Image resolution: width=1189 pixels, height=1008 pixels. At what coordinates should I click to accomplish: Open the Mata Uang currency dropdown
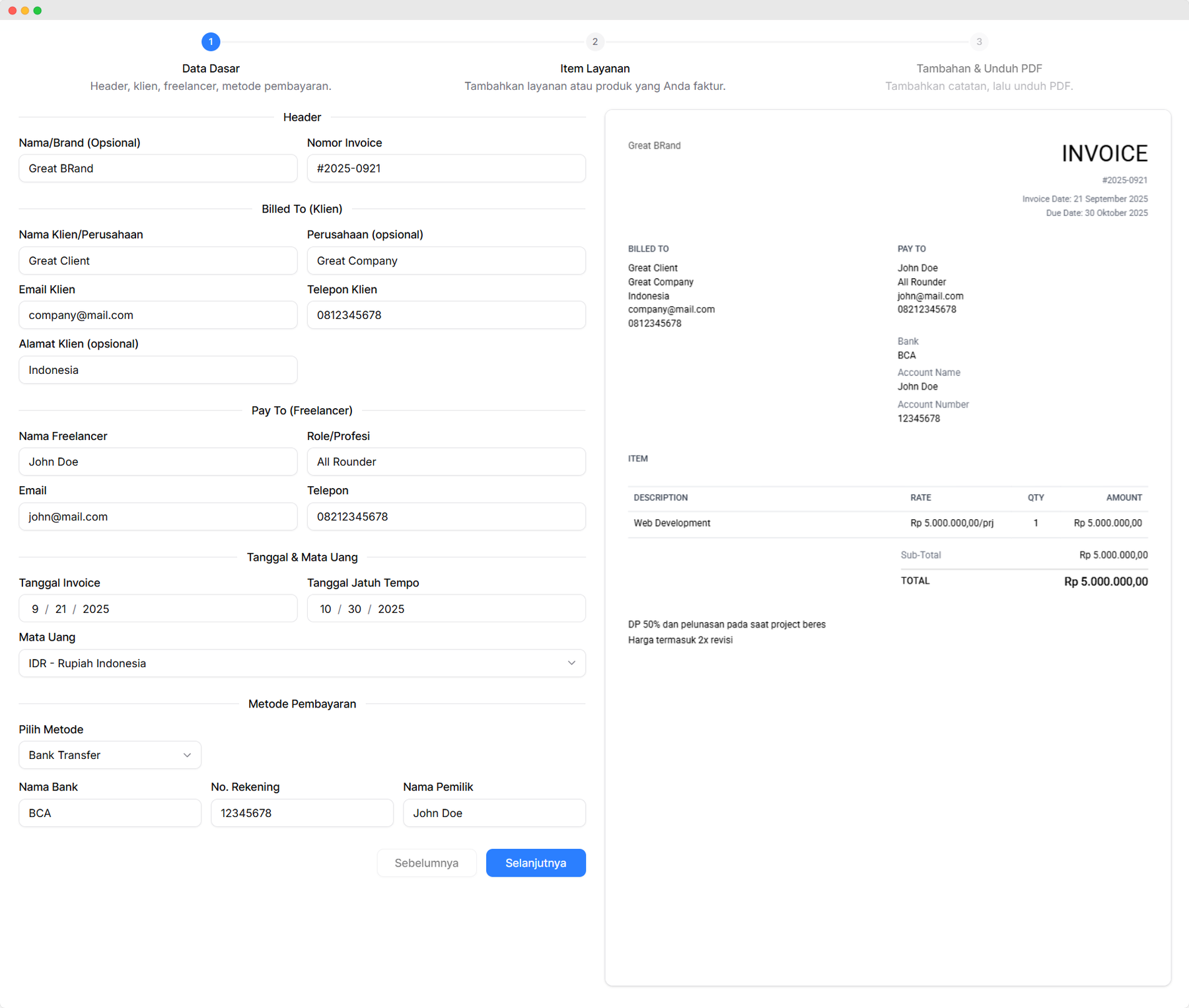(302, 663)
